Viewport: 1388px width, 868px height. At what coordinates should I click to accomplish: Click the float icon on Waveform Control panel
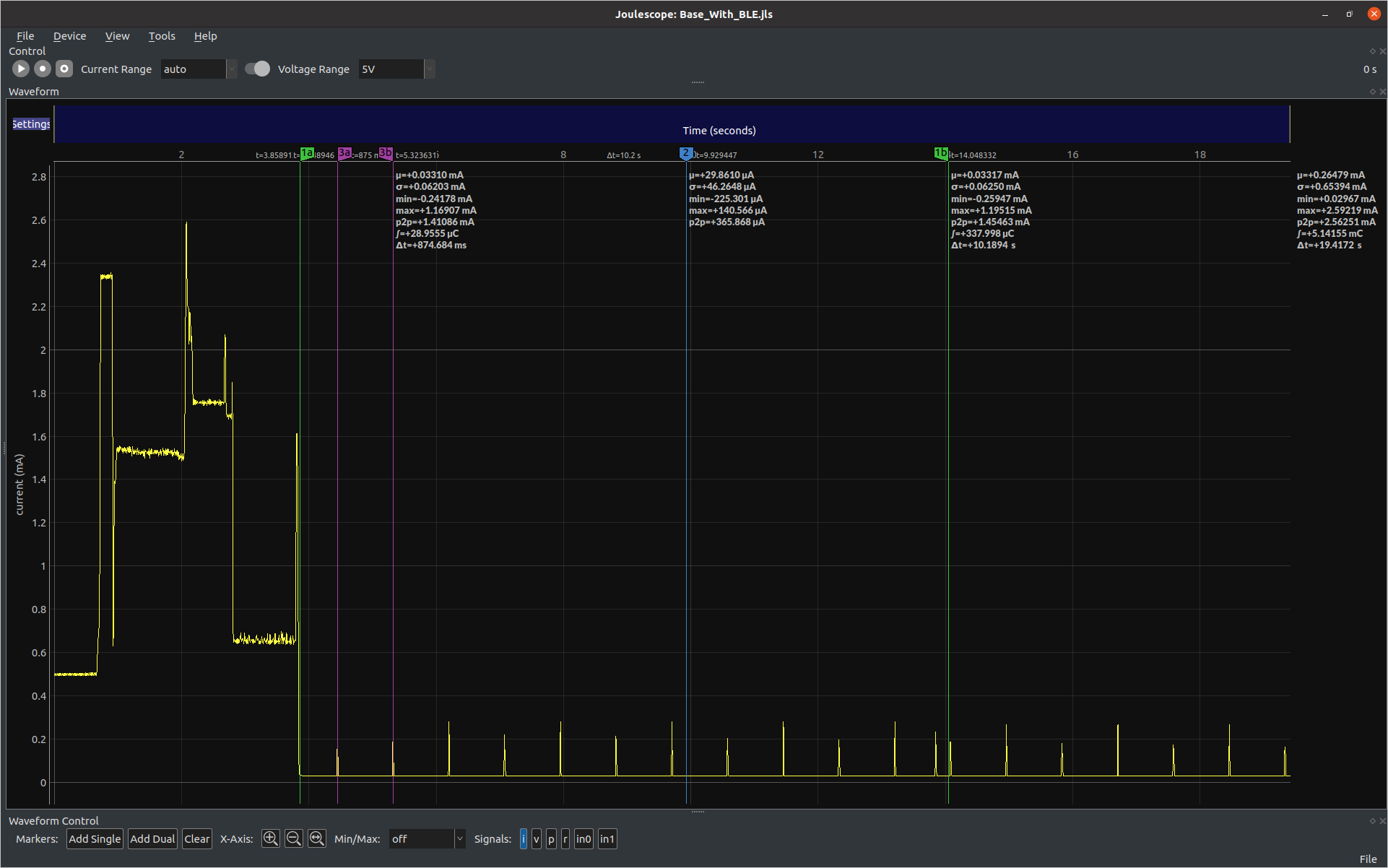(x=1371, y=820)
